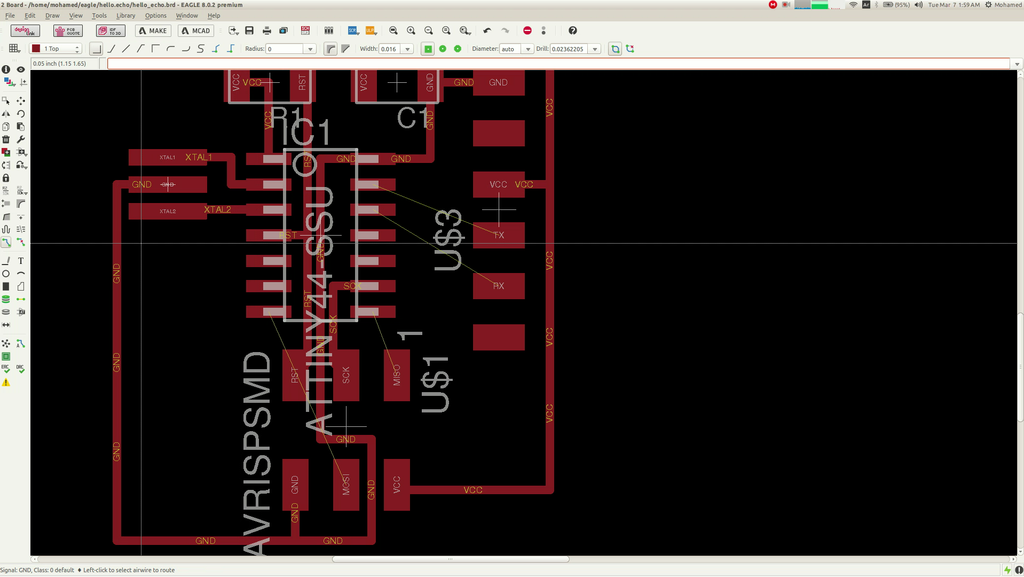Open the Grid settings icon

coord(14,49)
